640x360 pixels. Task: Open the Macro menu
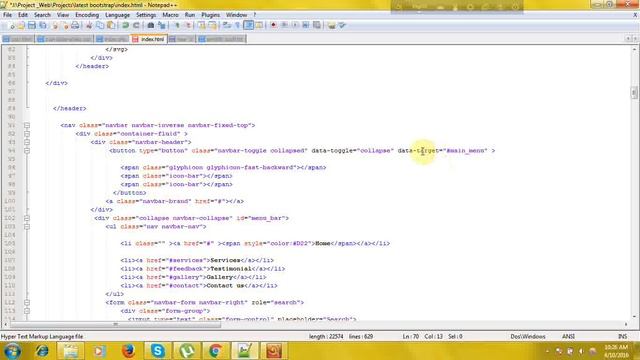pos(170,15)
